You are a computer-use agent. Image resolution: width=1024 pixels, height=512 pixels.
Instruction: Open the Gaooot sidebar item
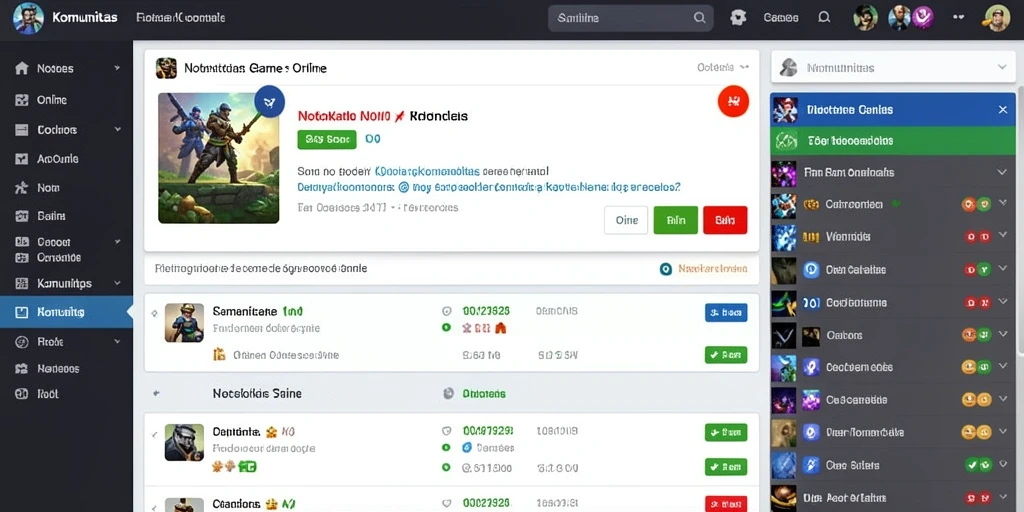point(54,242)
